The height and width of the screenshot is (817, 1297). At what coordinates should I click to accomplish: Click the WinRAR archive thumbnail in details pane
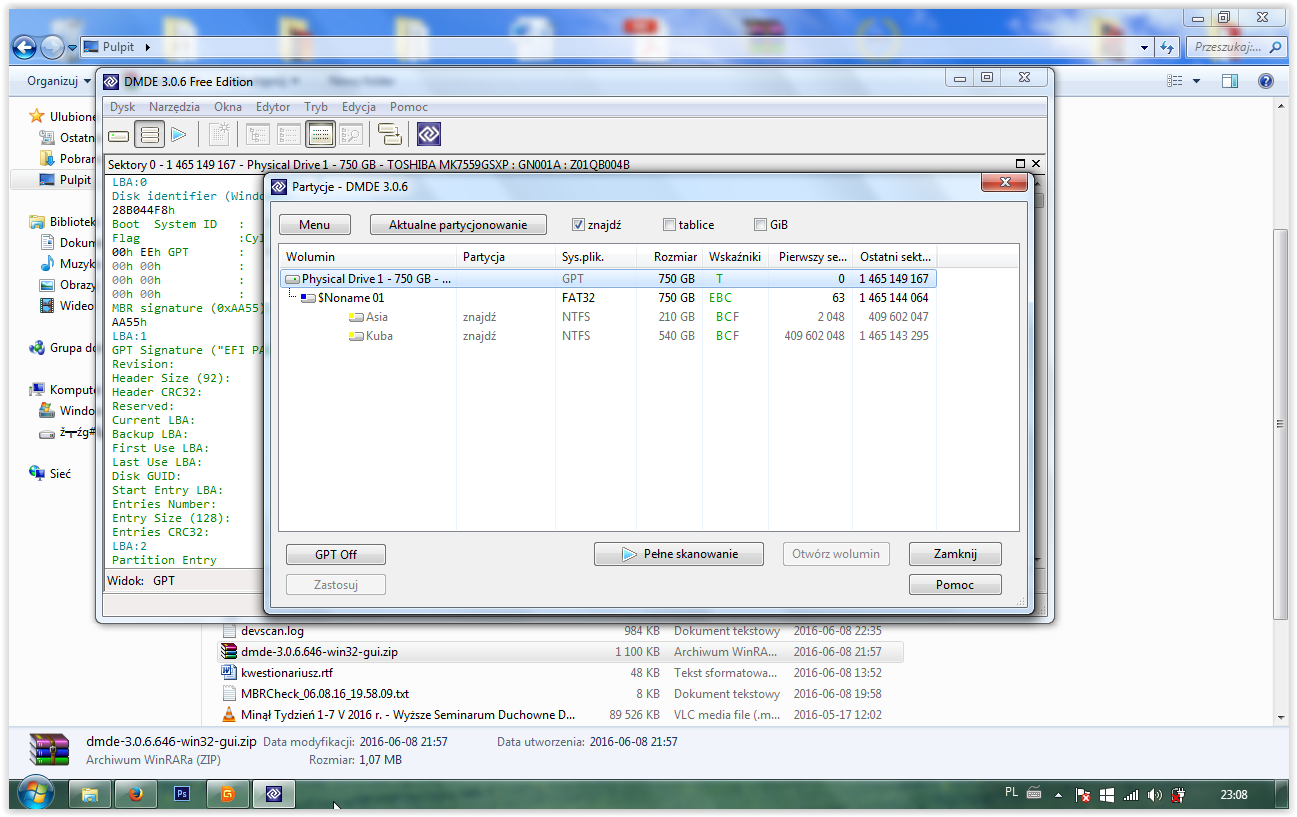[x=48, y=750]
